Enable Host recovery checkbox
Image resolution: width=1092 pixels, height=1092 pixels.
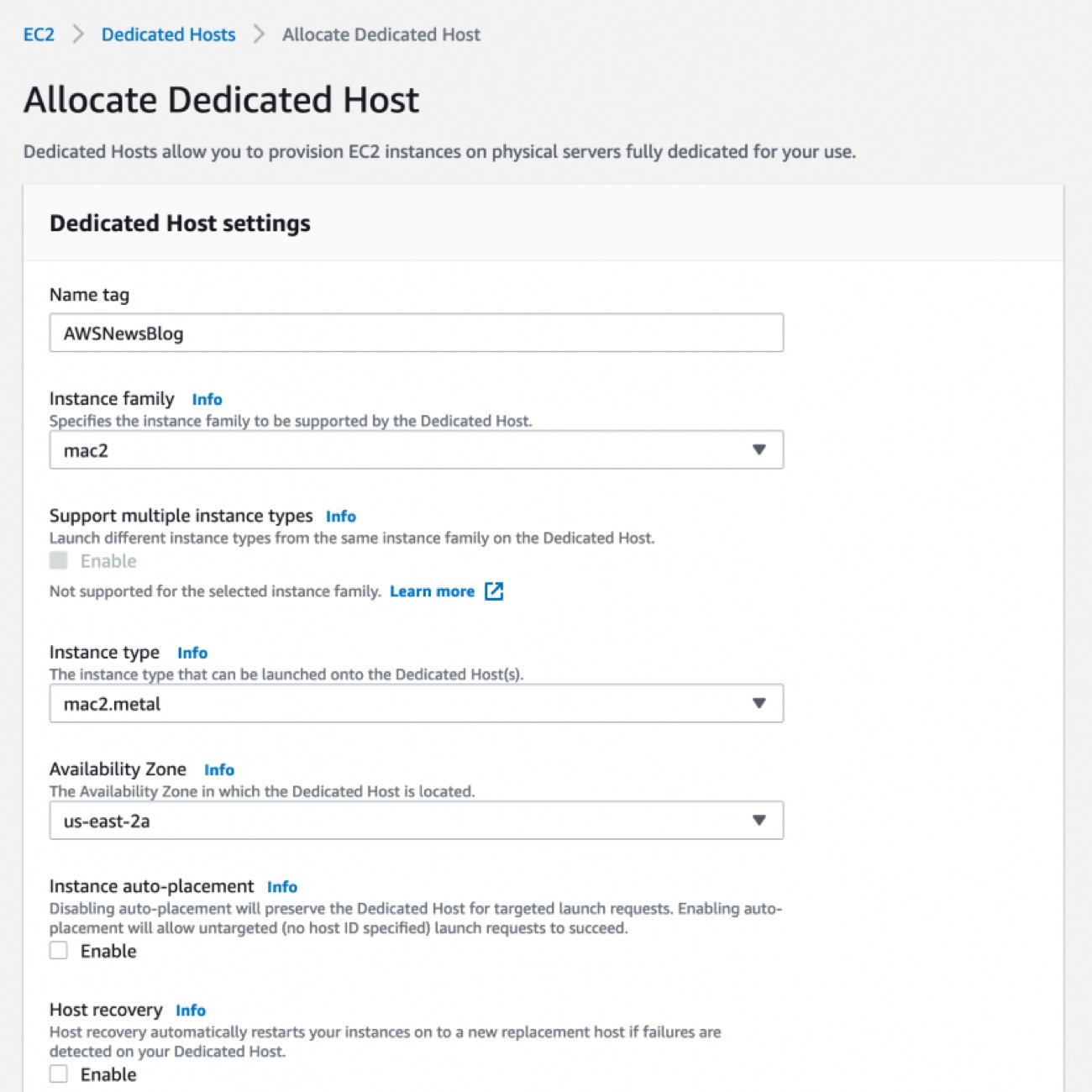pyautogui.click(x=59, y=1074)
